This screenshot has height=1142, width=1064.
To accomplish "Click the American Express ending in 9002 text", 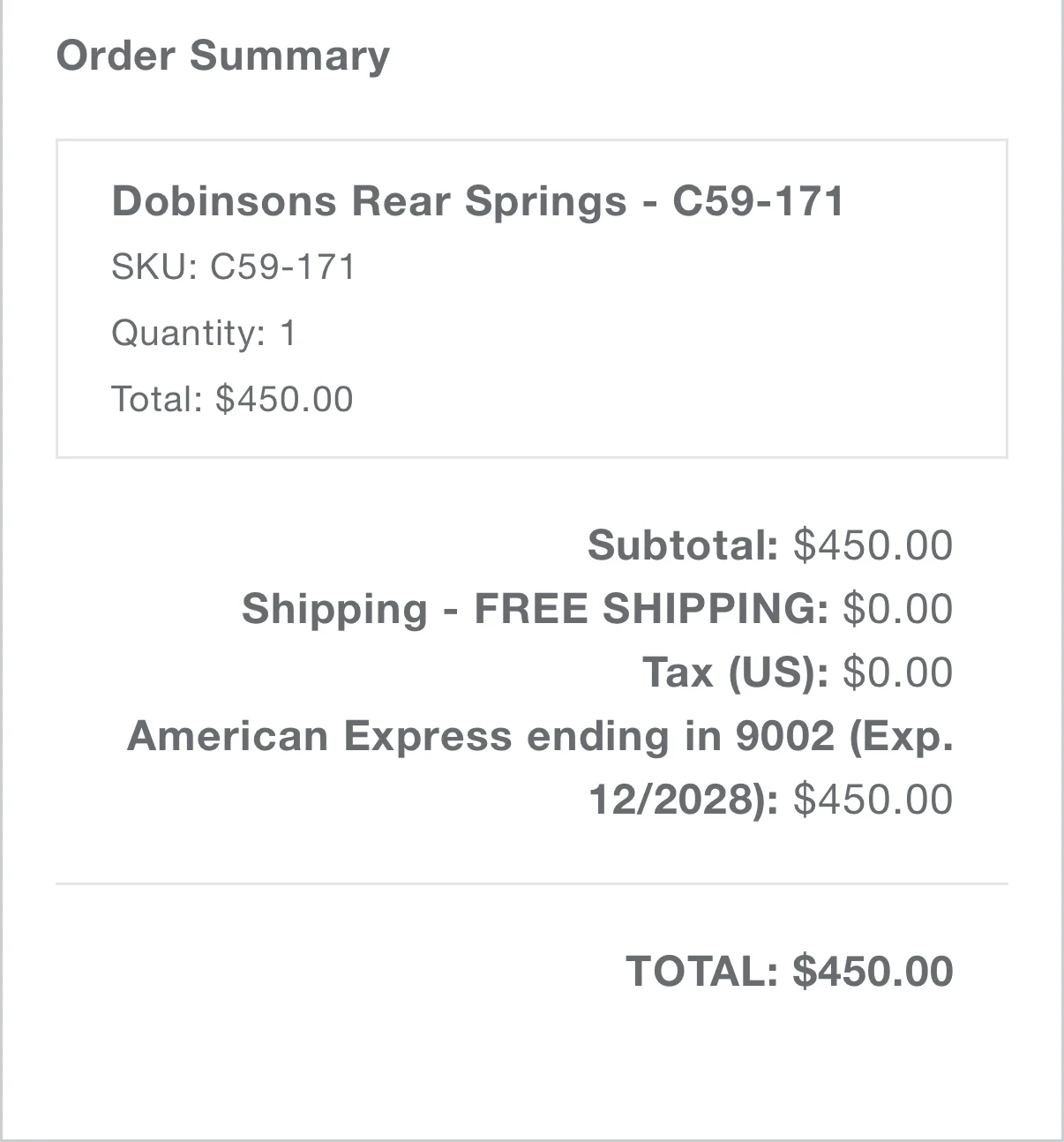I will (481, 735).
